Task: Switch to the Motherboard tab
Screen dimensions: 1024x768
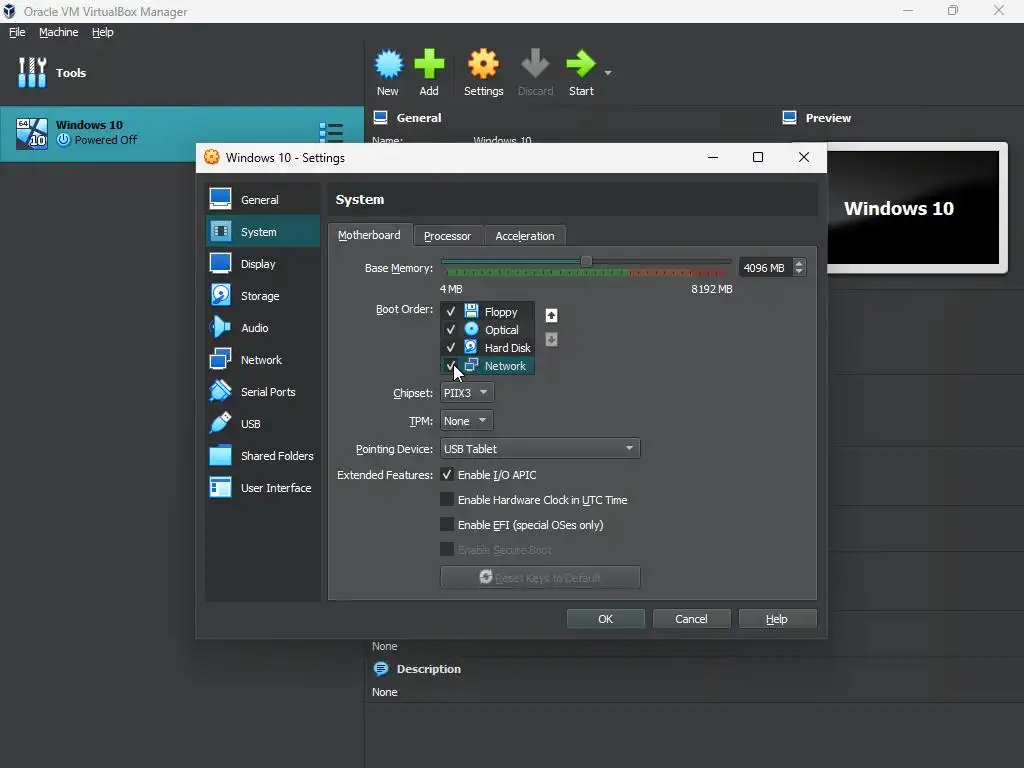Action: 370,235
